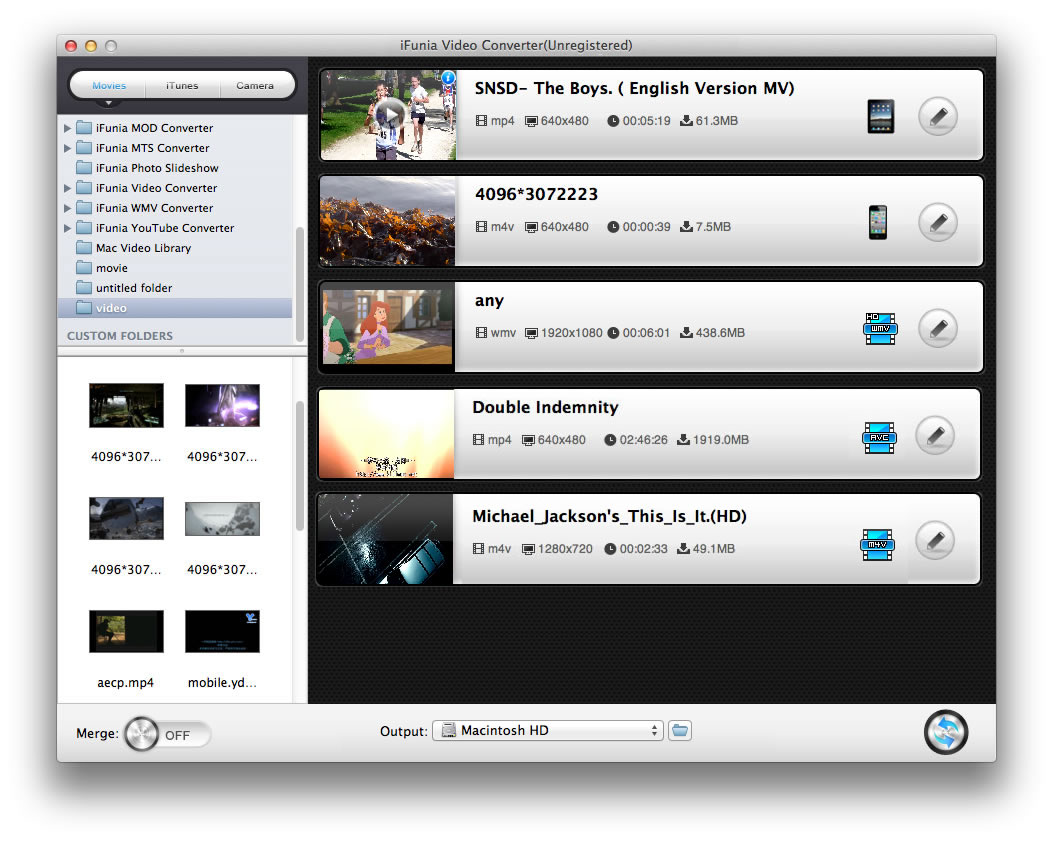The image size is (1053, 841).
Task: Click the title Double Indemnity
Action: [545, 407]
